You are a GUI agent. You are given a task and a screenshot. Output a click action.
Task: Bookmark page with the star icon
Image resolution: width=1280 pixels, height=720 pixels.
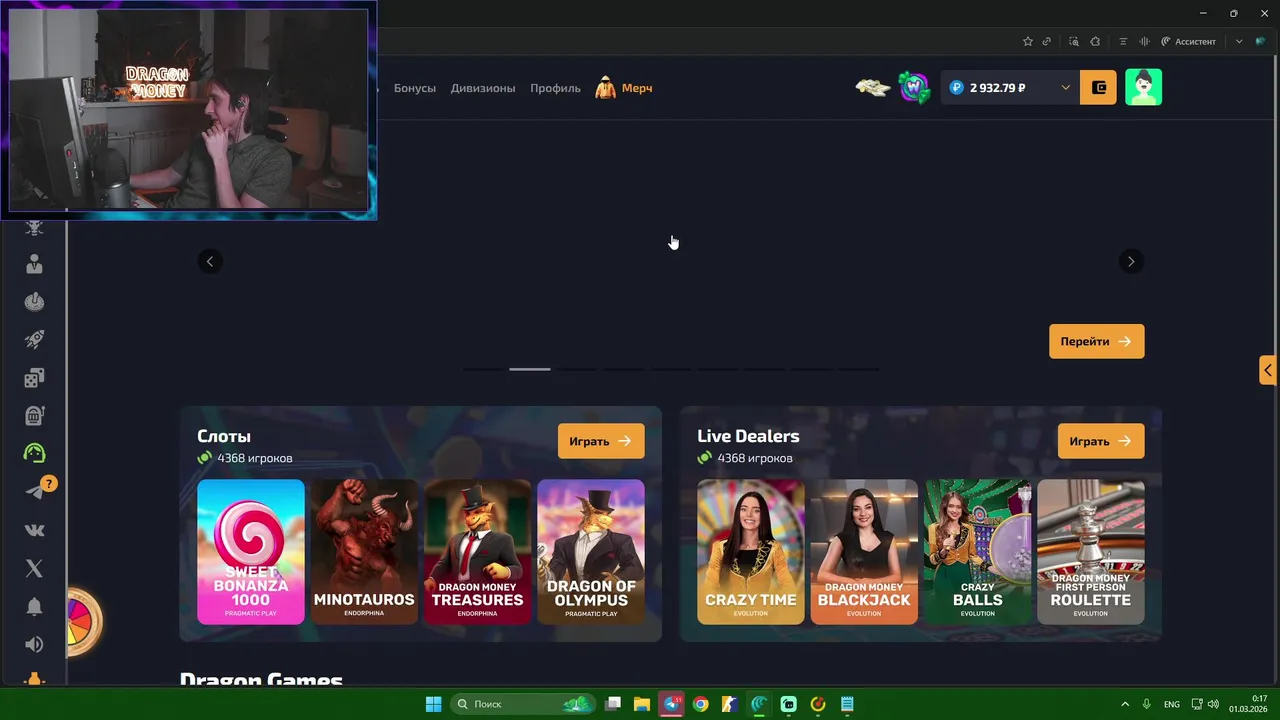[1027, 41]
